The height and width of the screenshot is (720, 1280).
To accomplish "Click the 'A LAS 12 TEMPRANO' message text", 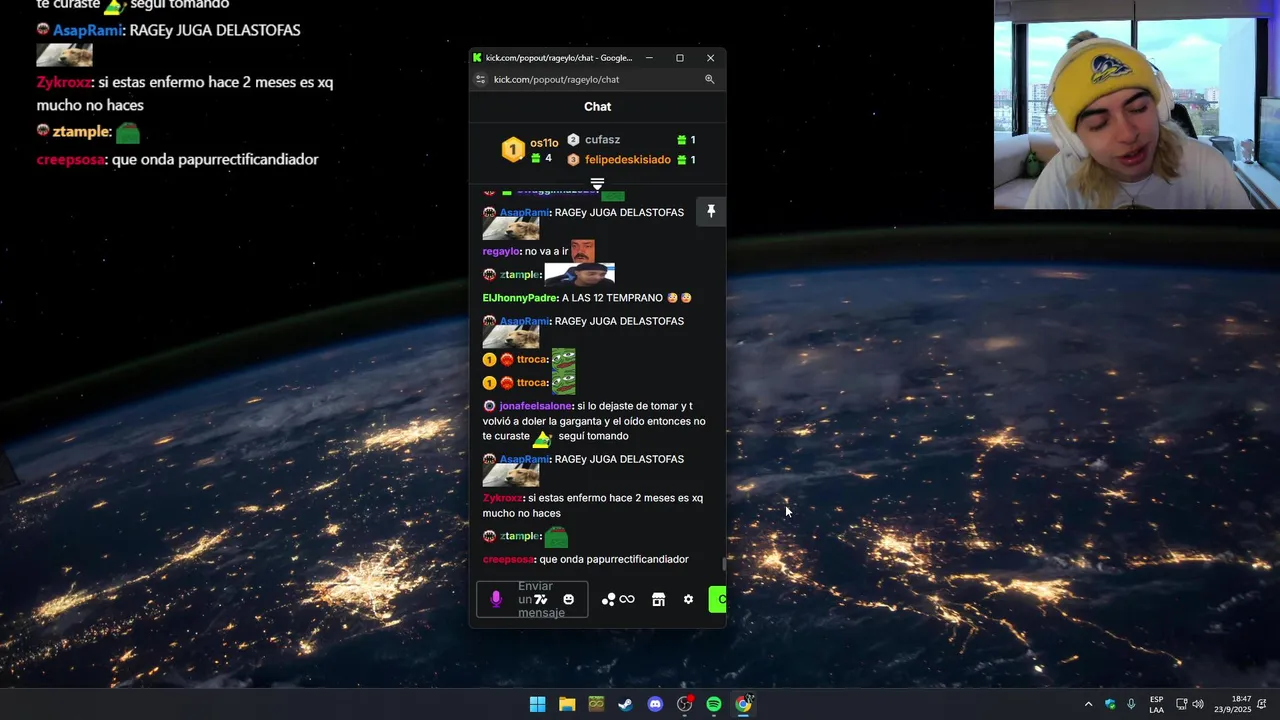I will pos(612,298).
